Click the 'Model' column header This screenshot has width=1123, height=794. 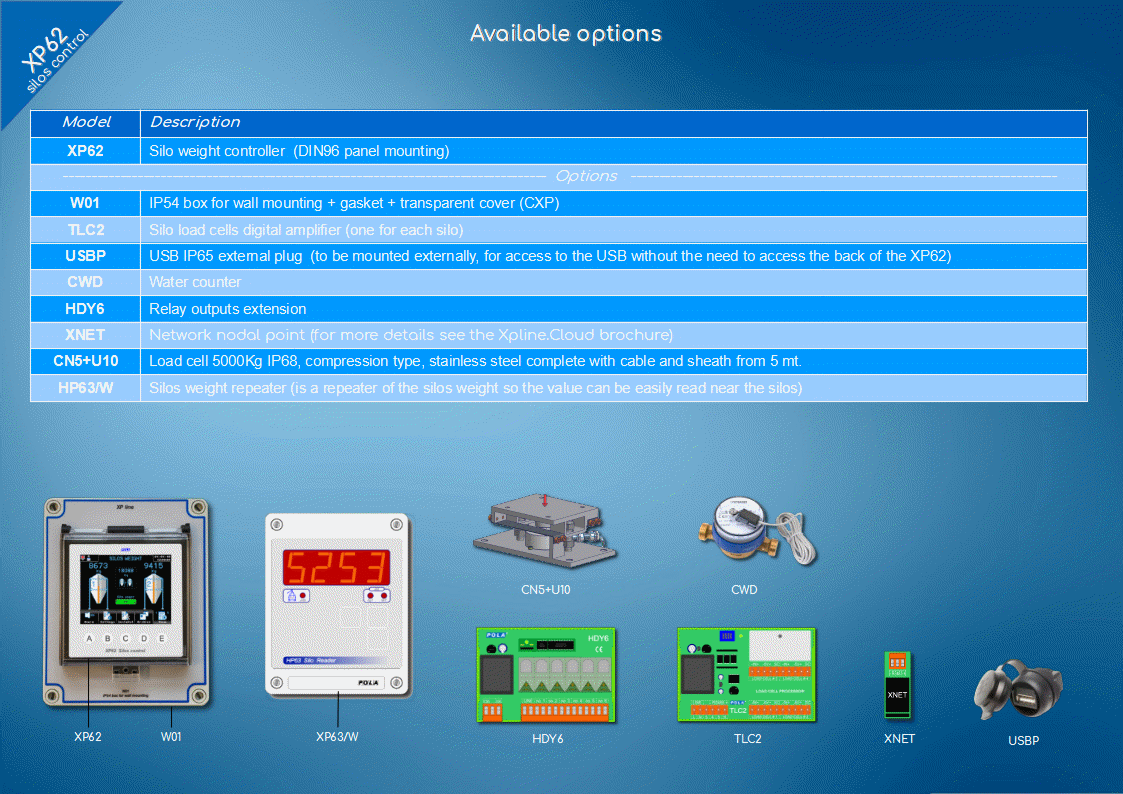coord(85,122)
